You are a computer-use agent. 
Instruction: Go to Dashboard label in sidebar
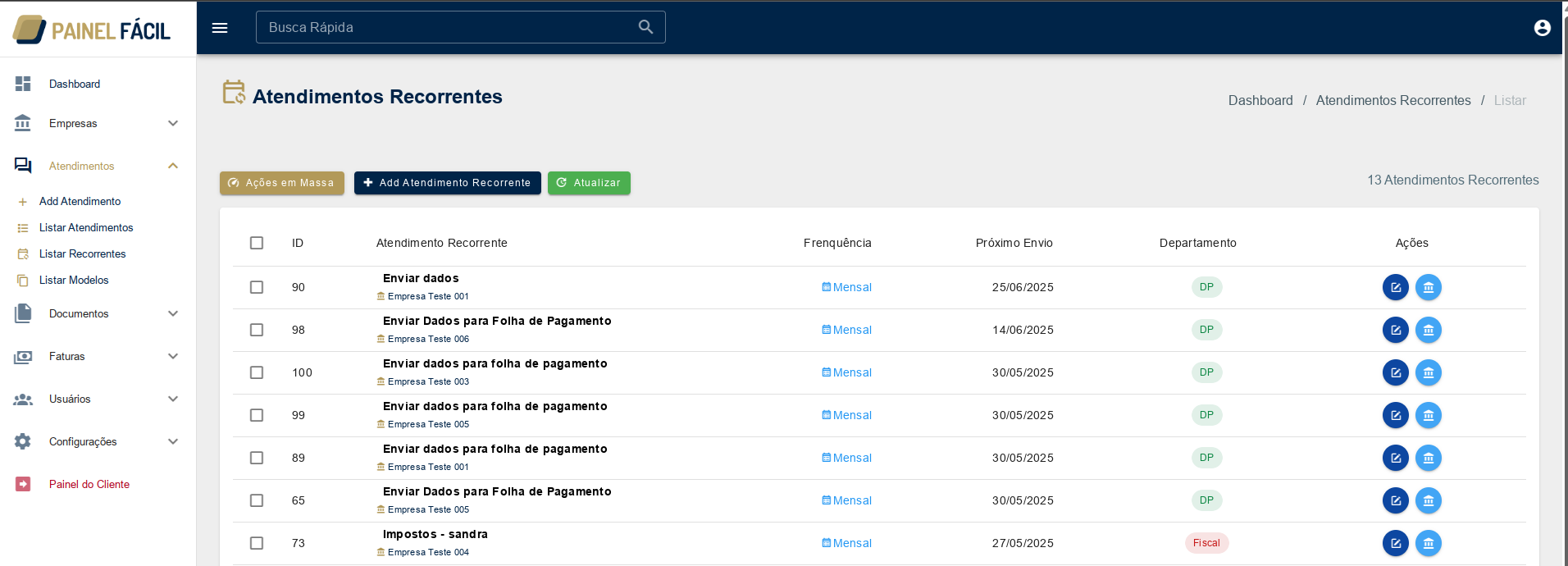pos(75,84)
